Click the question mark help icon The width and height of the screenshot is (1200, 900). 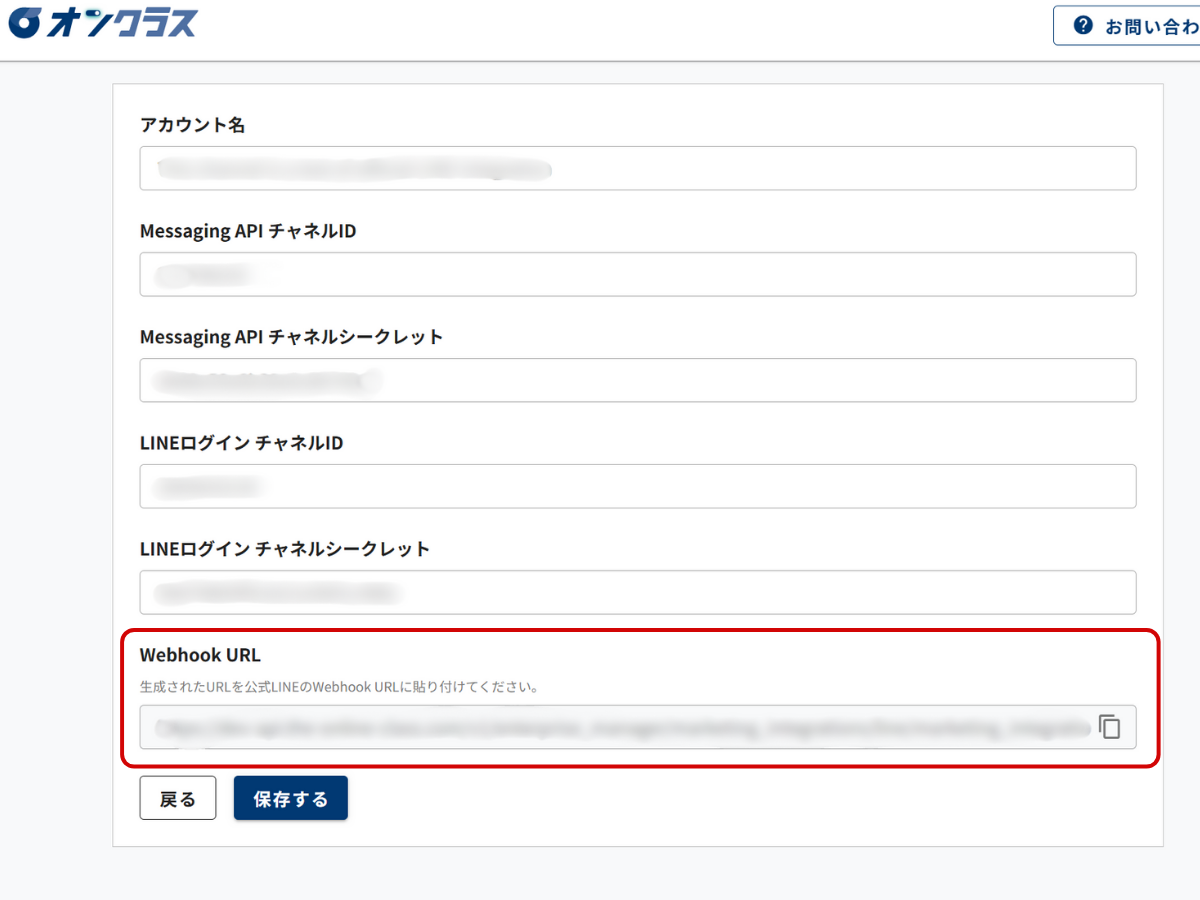pos(1082,25)
